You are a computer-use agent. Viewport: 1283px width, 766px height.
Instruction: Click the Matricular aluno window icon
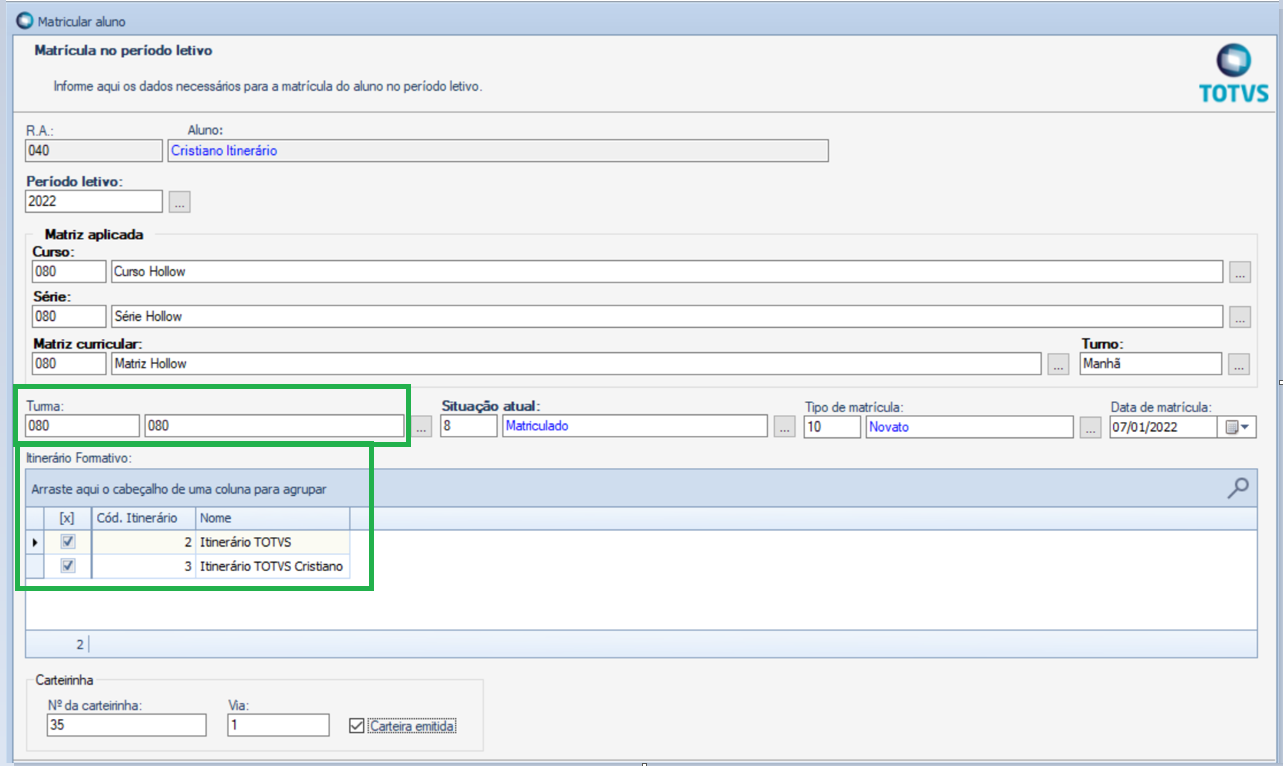pyautogui.click(x=25, y=20)
